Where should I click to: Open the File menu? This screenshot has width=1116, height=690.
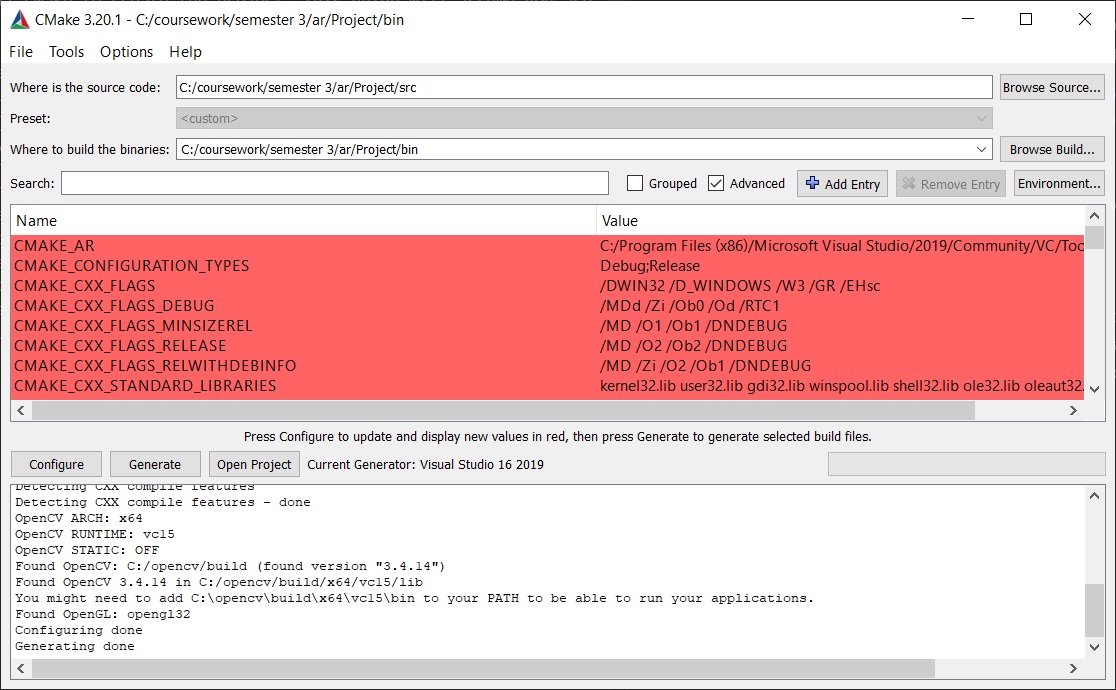(x=21, y=51)
